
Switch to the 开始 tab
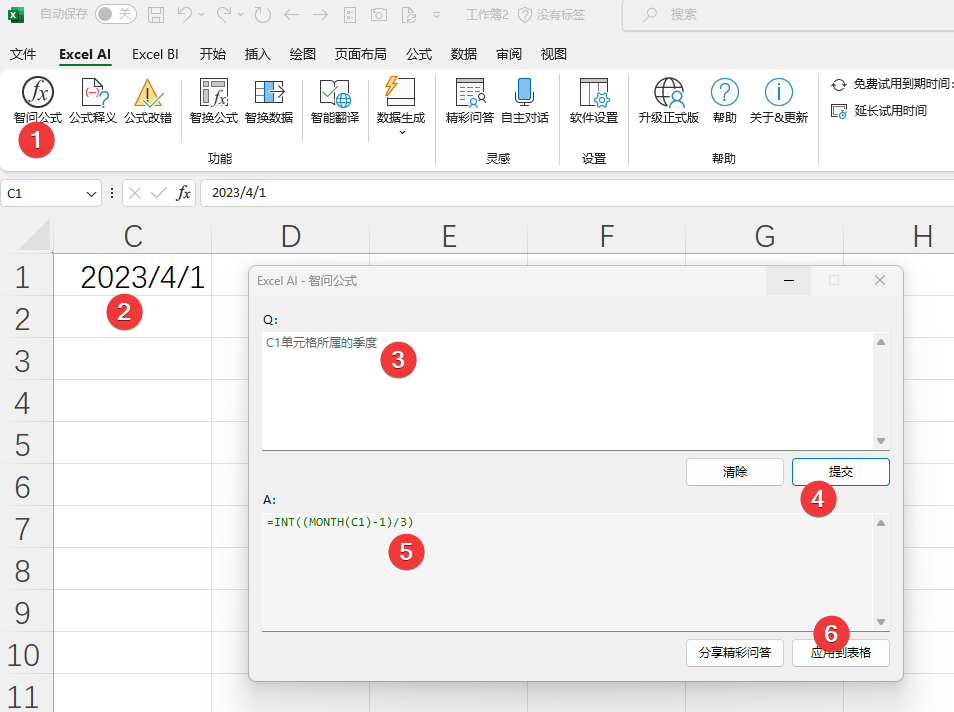pos(212,54)
